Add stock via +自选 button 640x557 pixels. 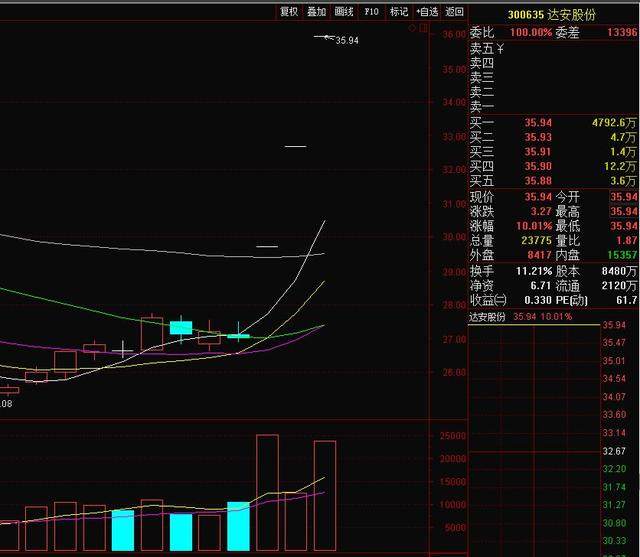pos(427,12)
